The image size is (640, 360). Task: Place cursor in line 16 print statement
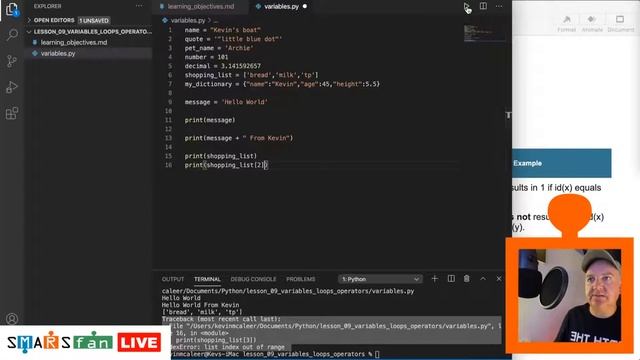pos(226,165)
